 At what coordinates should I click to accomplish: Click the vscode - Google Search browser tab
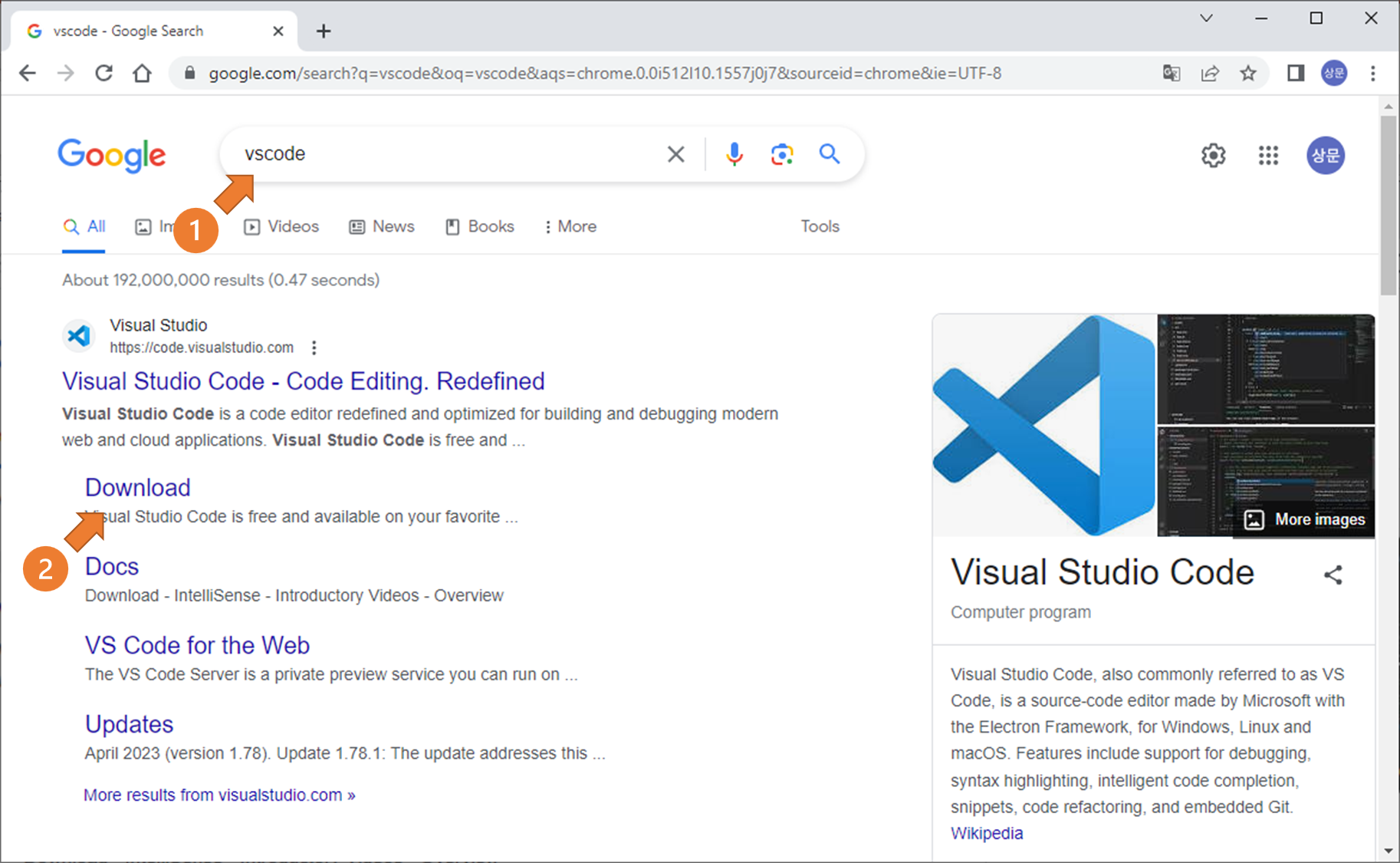coord(153,31)
